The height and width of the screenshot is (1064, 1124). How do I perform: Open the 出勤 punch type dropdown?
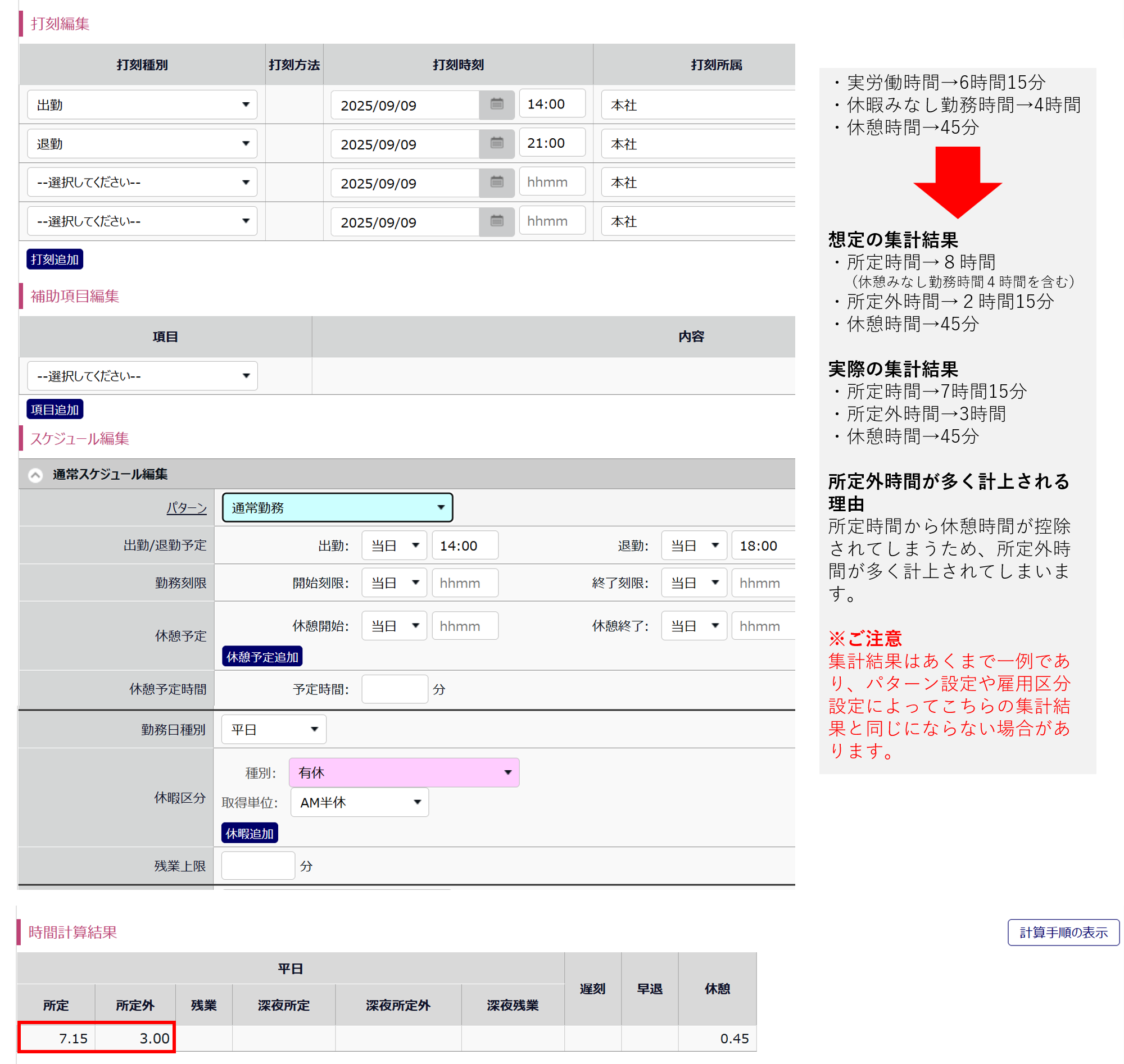coord(142,105)
